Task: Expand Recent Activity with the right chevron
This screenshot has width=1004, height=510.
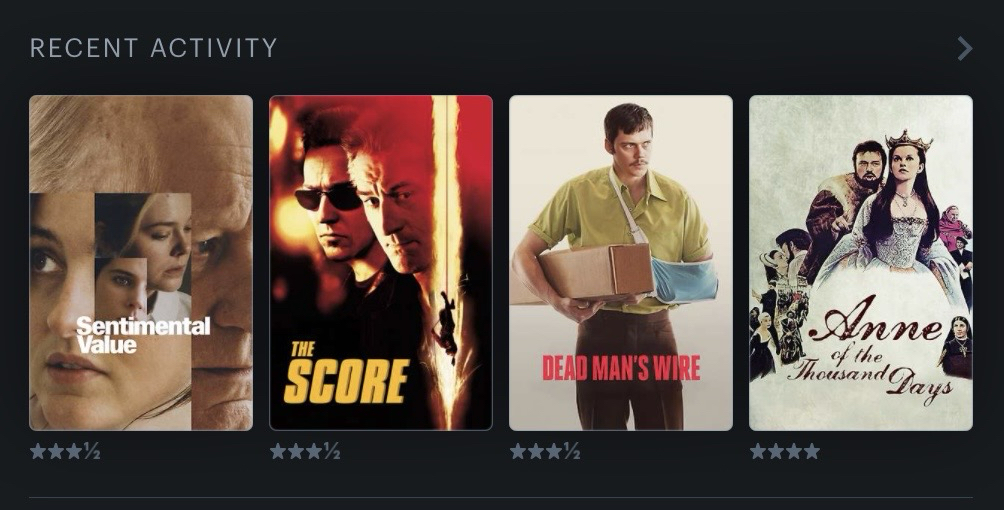Action: pos(965,49)
